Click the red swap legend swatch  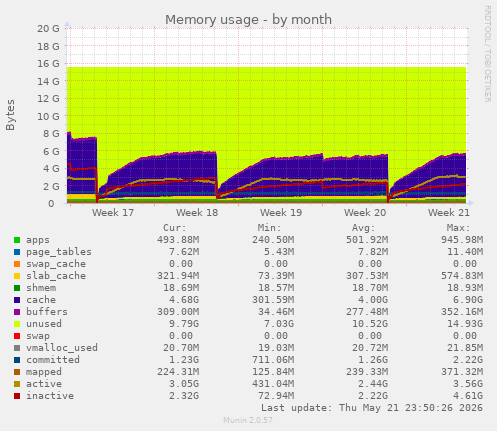[17, 336]
